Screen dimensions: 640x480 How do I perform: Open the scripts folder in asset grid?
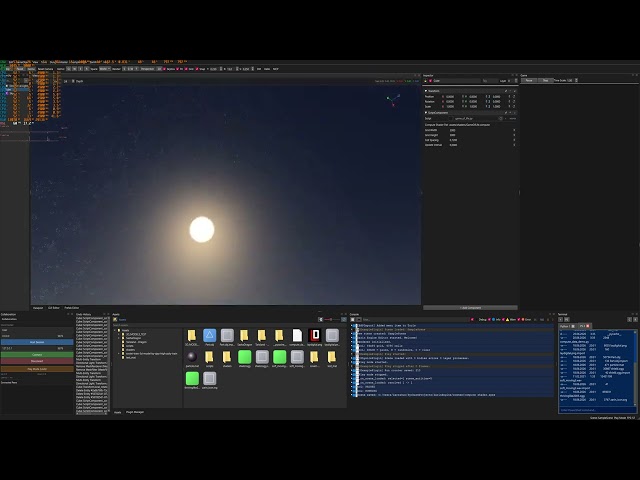click(209, 357)
